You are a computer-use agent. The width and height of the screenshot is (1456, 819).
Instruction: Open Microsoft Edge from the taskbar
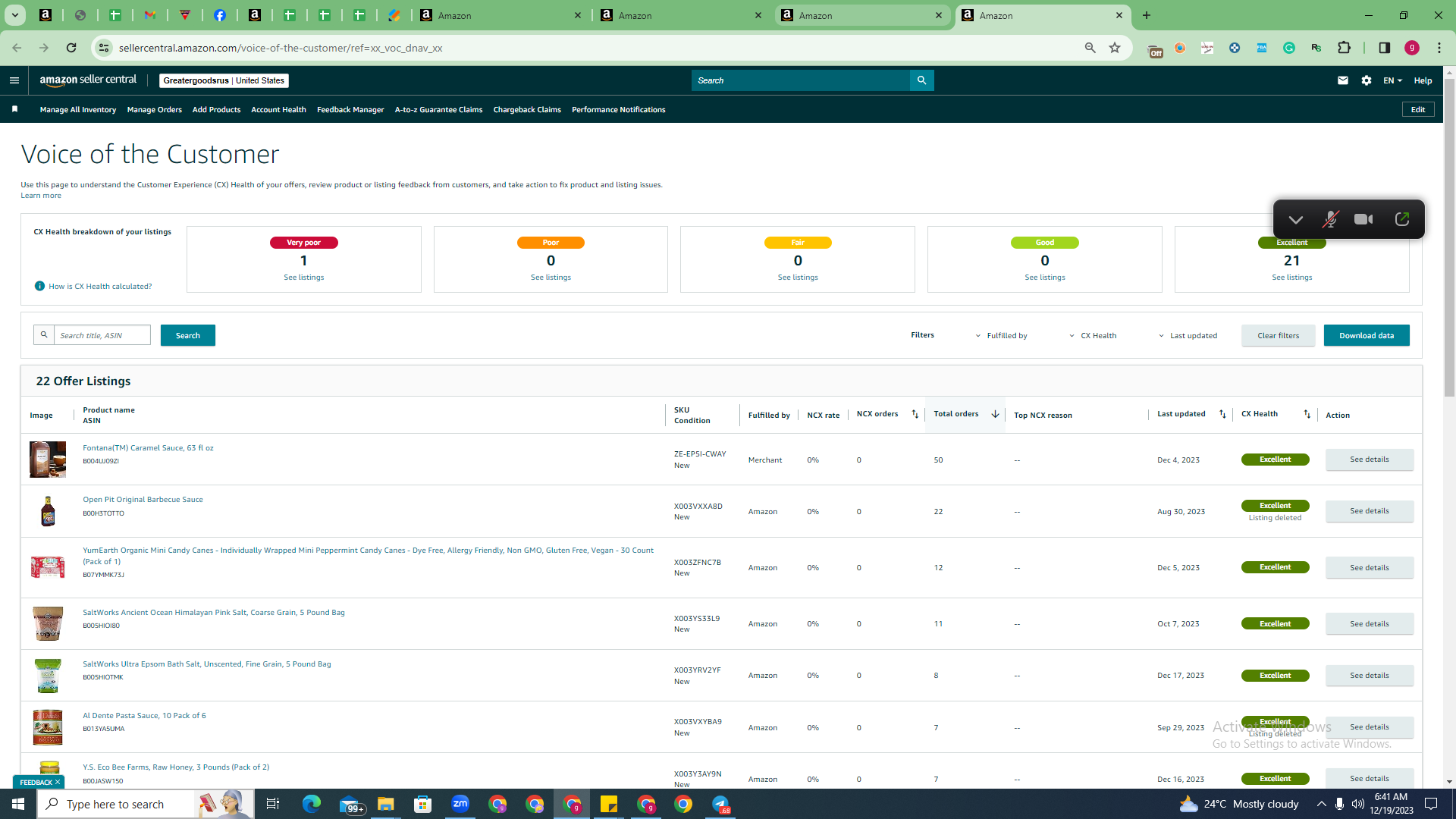[312, 804]
